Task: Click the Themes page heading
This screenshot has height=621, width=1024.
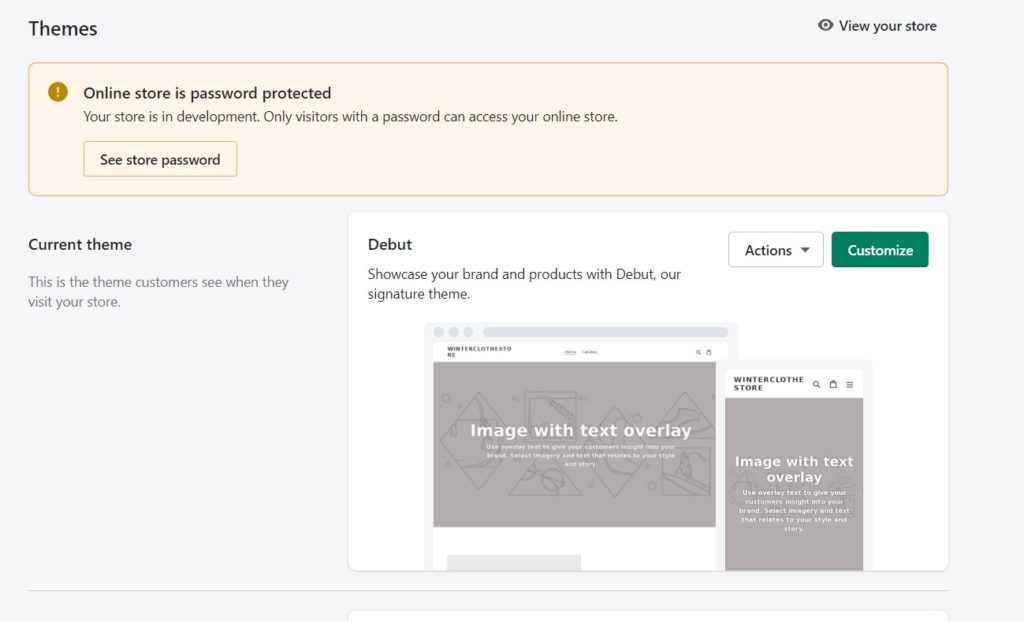Action: [x=63, y=29]
